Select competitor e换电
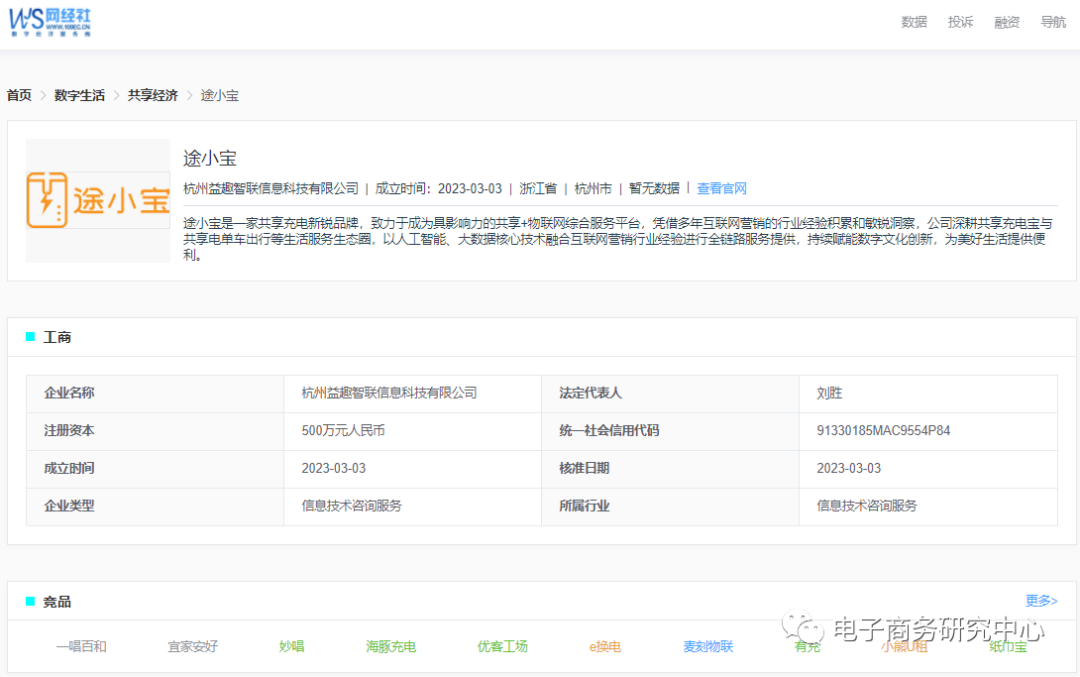This screenshot has width=1080, height=677. tap(605, 646)
